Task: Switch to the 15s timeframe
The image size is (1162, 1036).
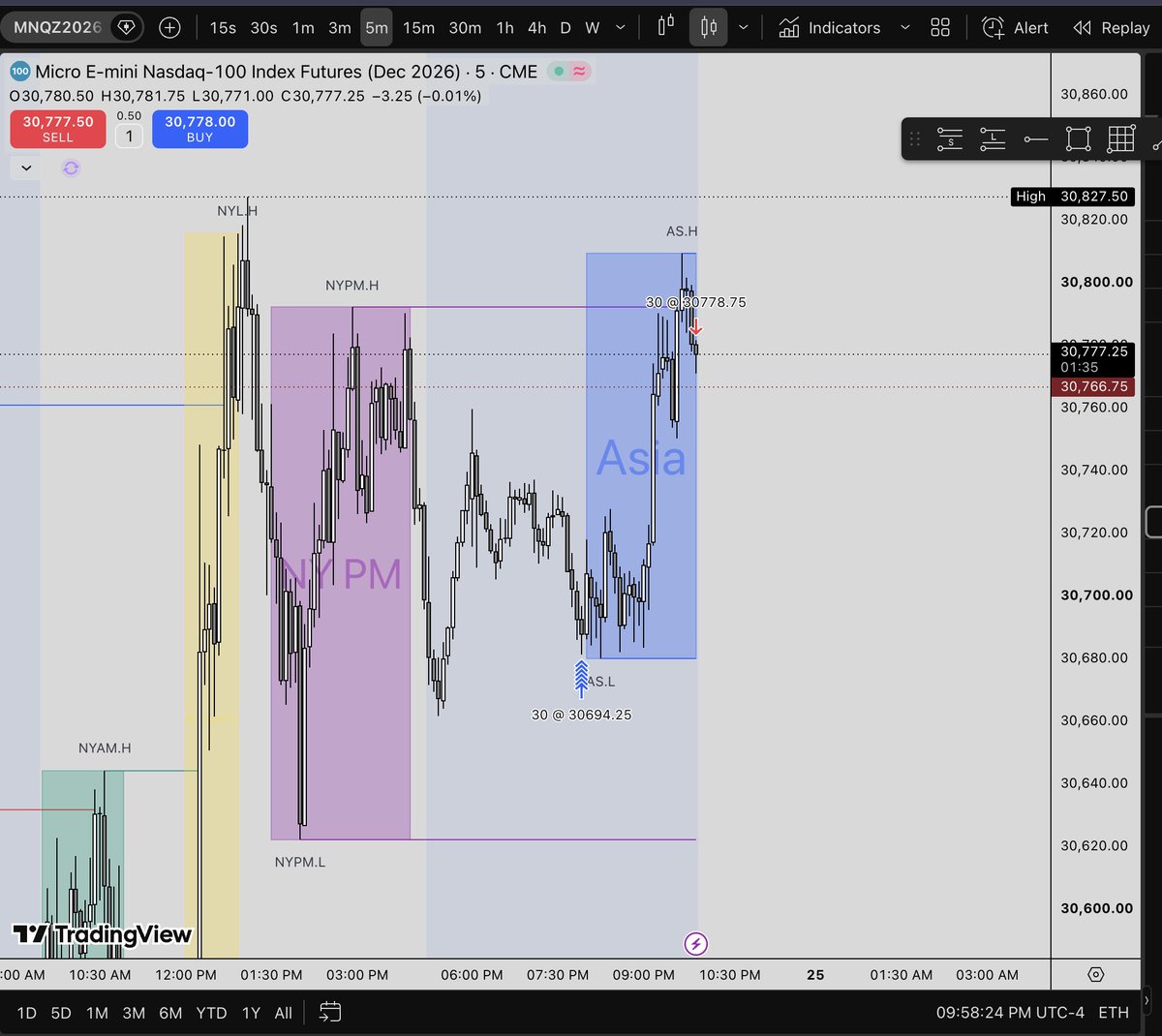Action: pos(223,28)
